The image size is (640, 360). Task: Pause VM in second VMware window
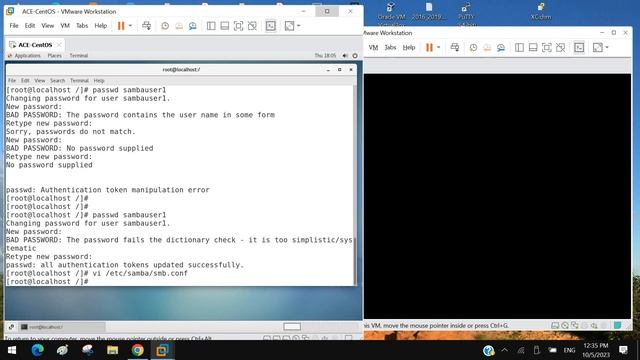(x=429, y=47)
